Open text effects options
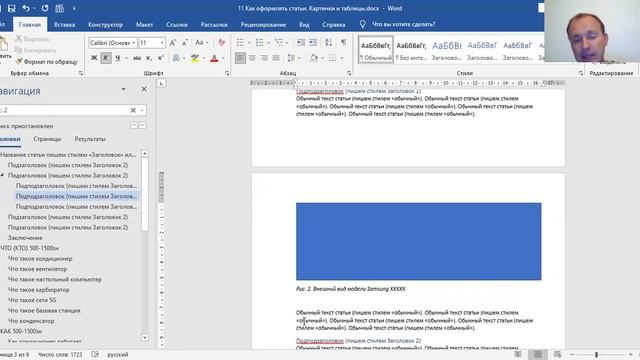Screen dimensions: 640x360 [176, 58]
